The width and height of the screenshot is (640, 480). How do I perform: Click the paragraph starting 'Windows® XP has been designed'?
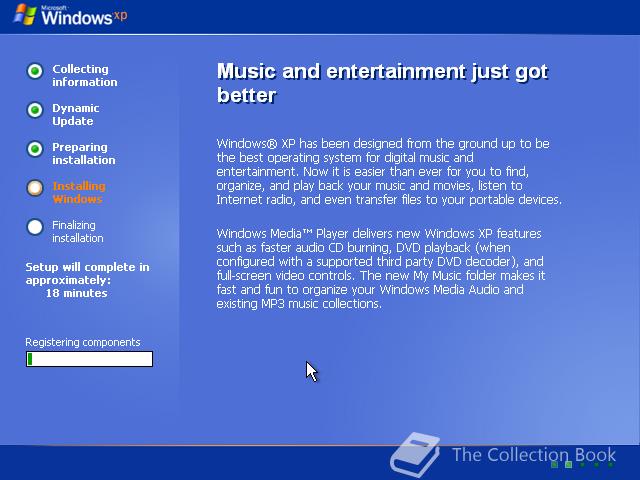(x=389, y=171)
